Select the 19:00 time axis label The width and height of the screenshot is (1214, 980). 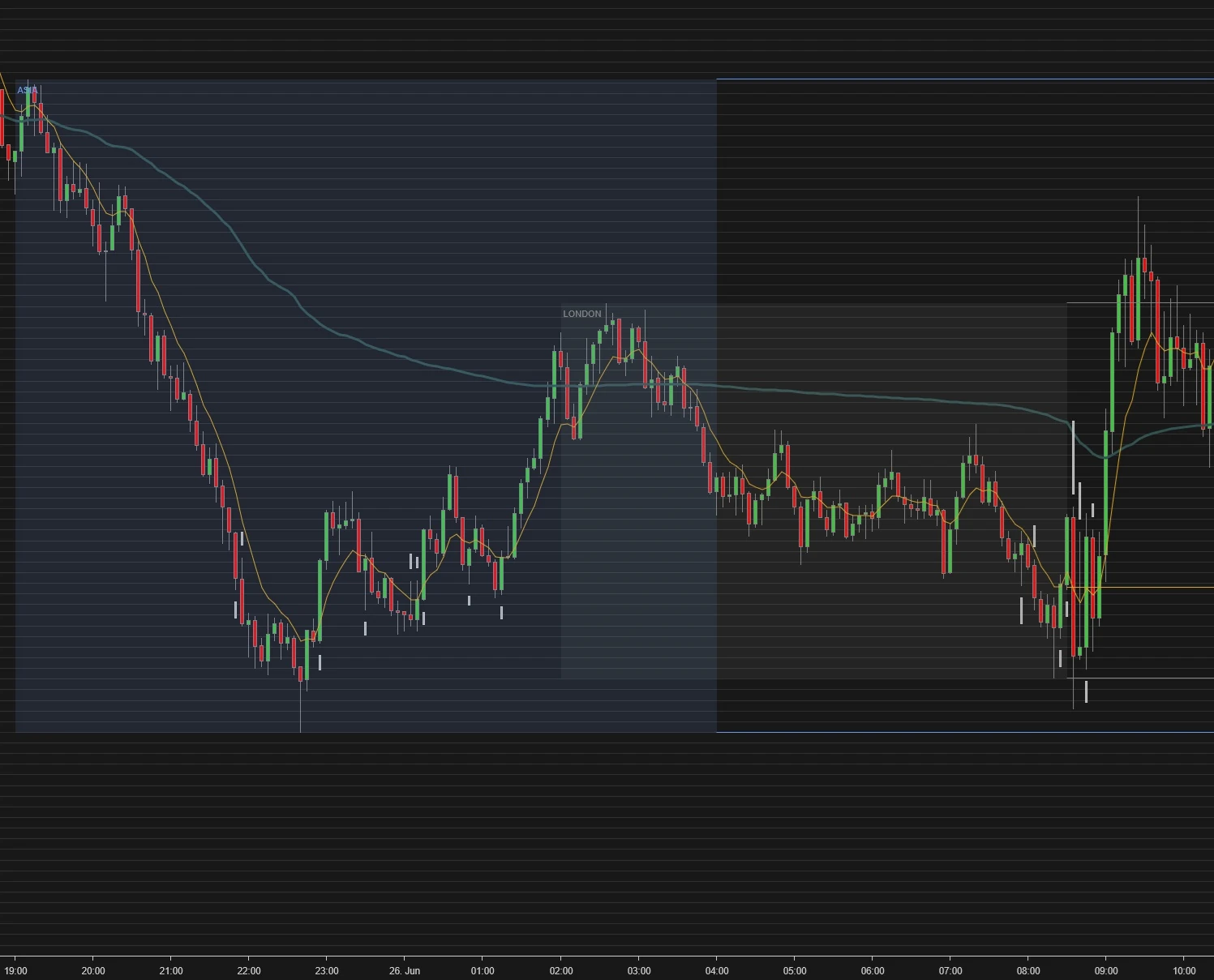[15, 970]
